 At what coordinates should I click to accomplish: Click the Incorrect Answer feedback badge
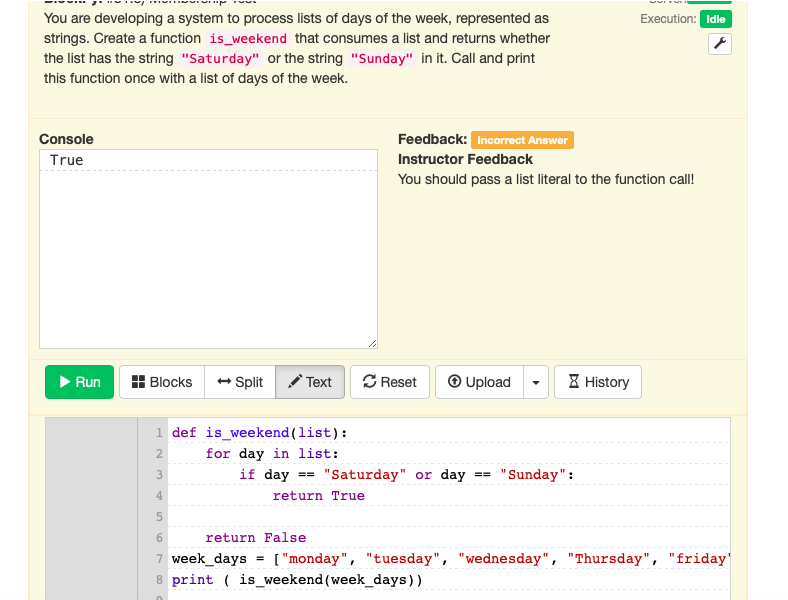point(522,140)
